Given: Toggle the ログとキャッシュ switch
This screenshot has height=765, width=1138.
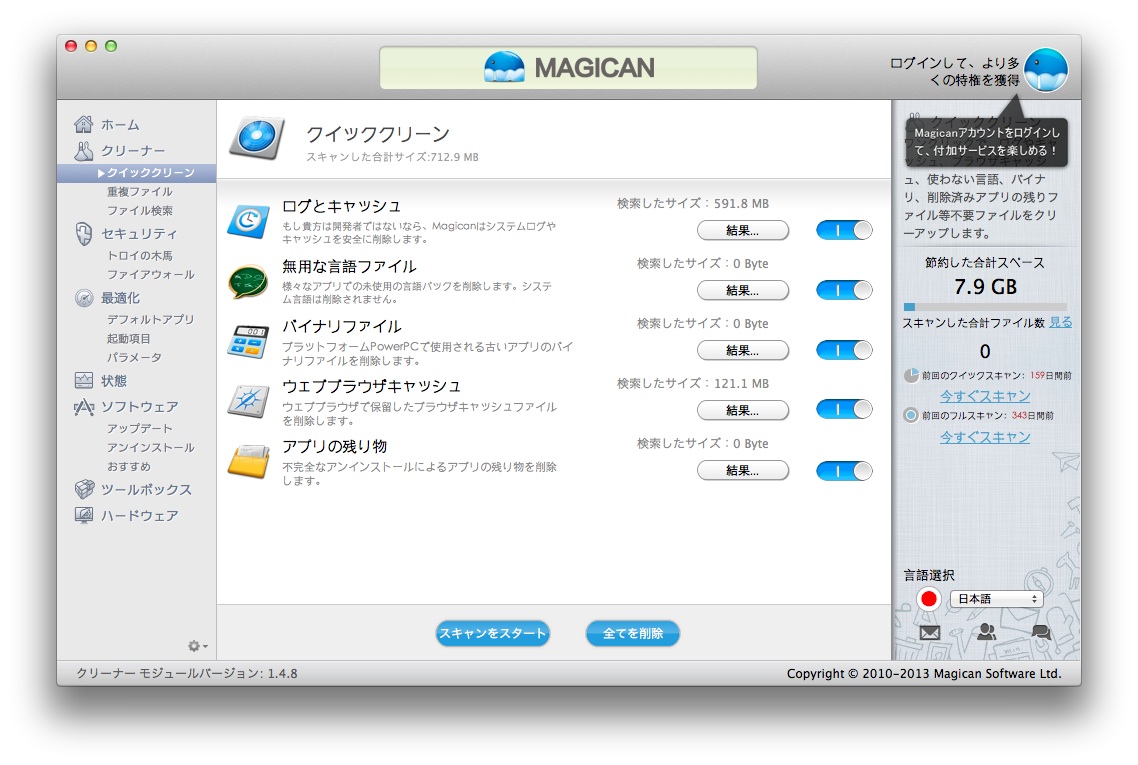Looking at the screenshot, I should click(844, 230).
